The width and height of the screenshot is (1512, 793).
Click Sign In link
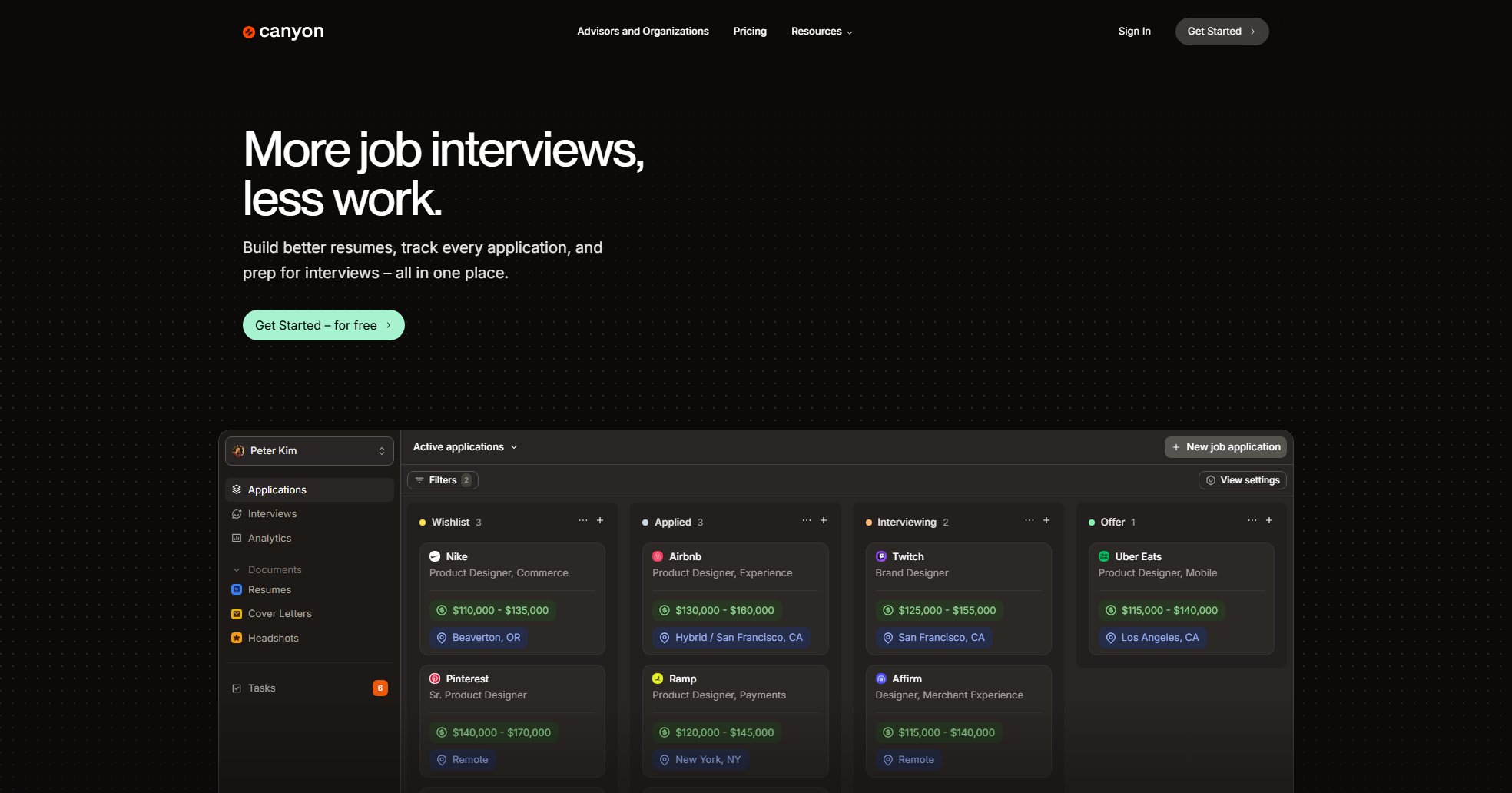tap(1134, 32)
